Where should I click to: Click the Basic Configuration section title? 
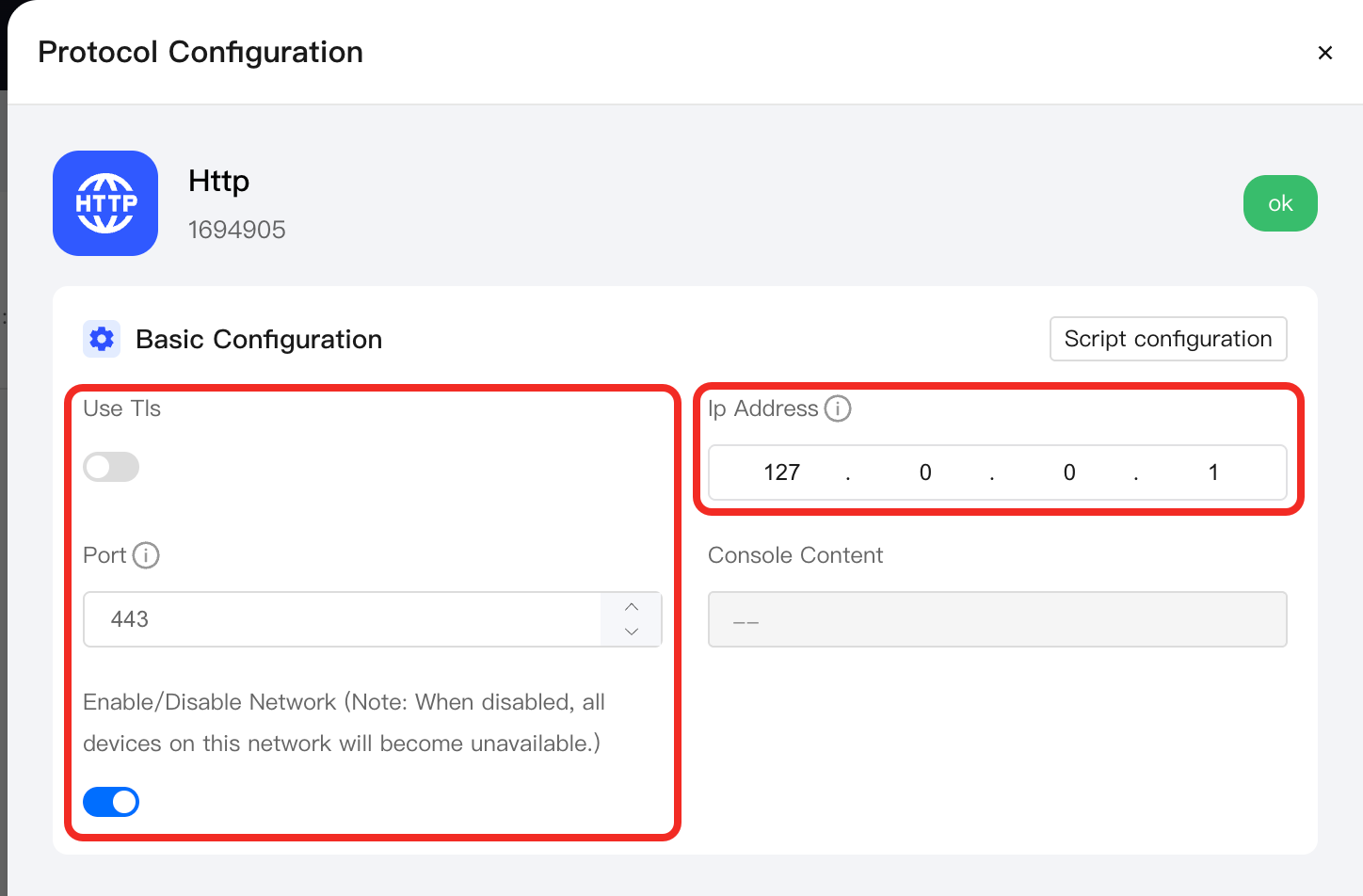tap(259, 339)
